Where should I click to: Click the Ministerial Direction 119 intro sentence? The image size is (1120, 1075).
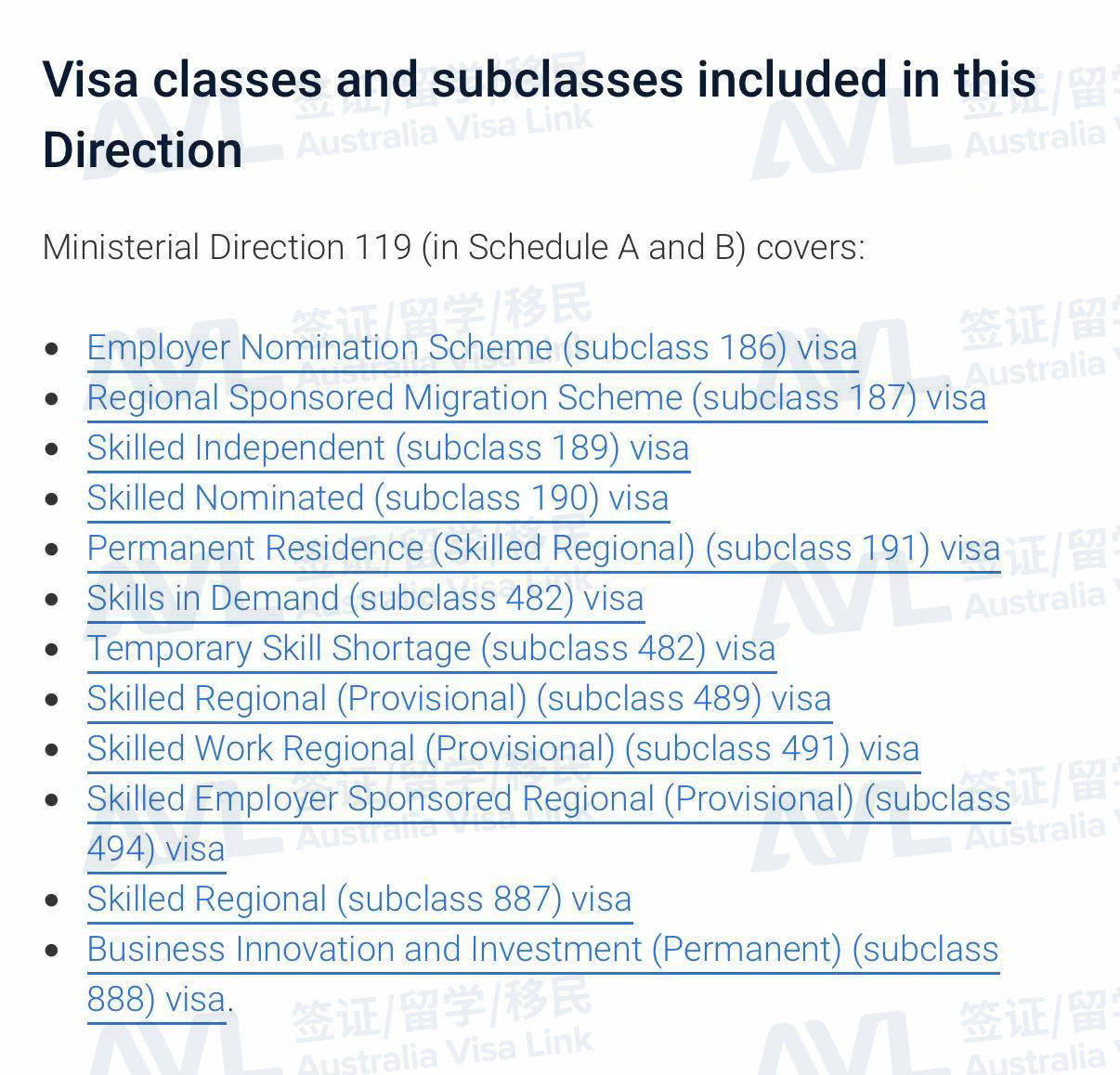(x=454, y=248)
